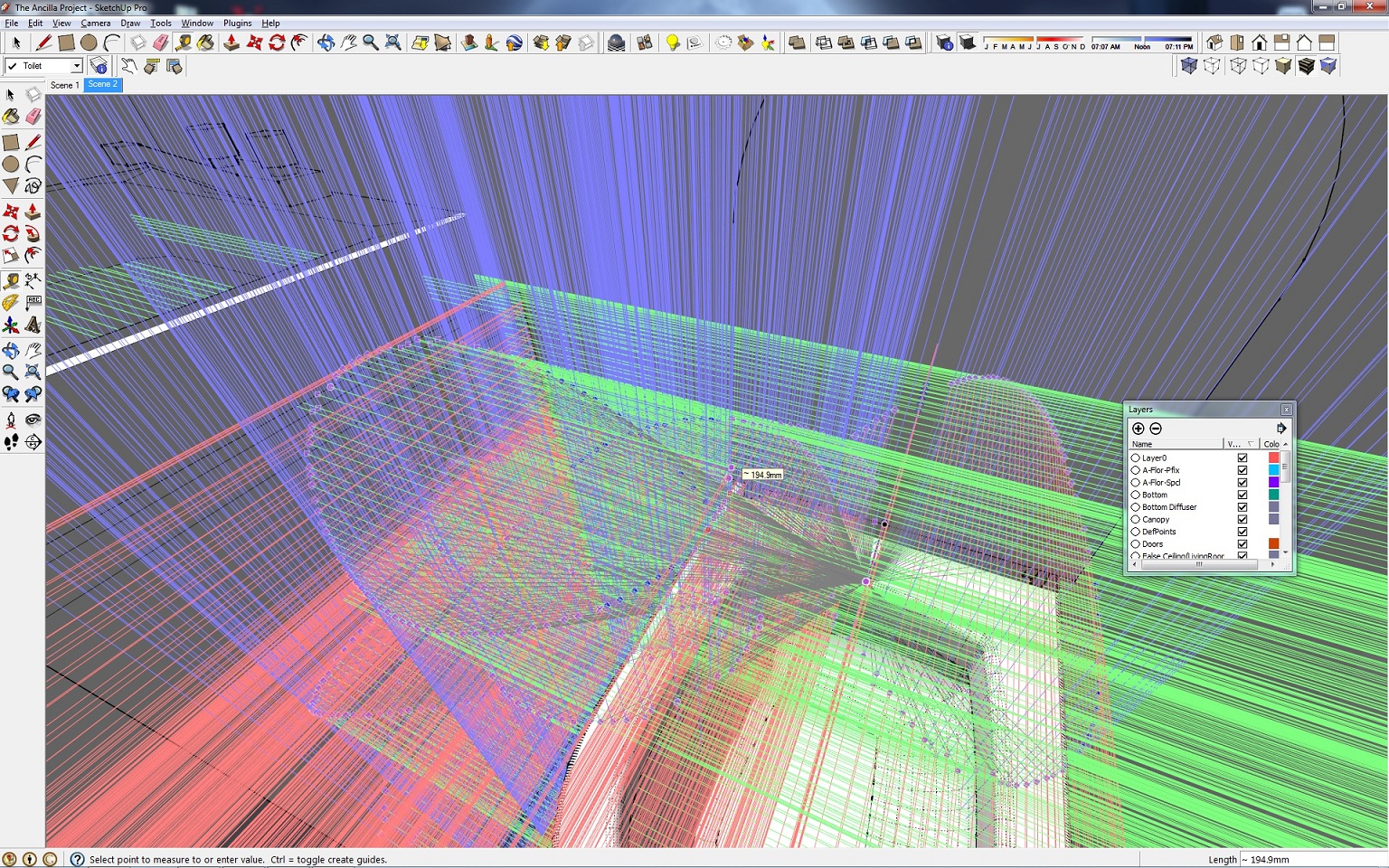Open the File menu
Viewport: 1389px width, 868px height.
[12, 23]
